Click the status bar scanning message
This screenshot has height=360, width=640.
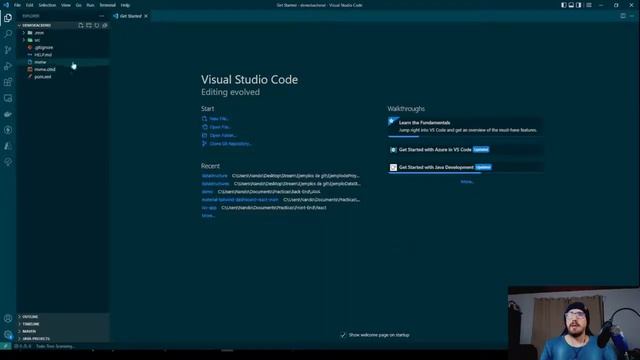(x=55, y=347)
